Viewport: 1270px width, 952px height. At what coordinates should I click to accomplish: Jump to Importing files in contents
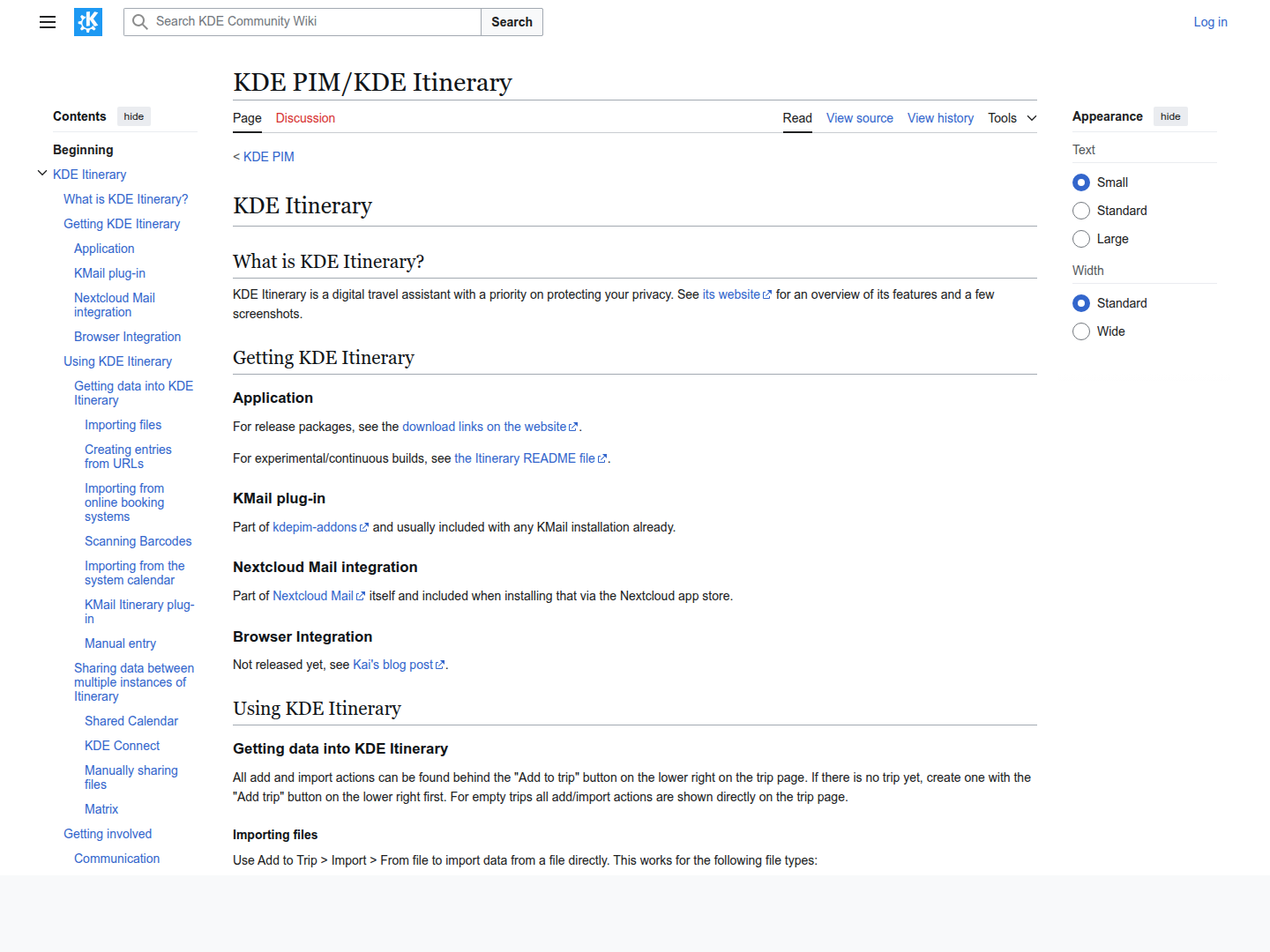[x=123, y=425]
